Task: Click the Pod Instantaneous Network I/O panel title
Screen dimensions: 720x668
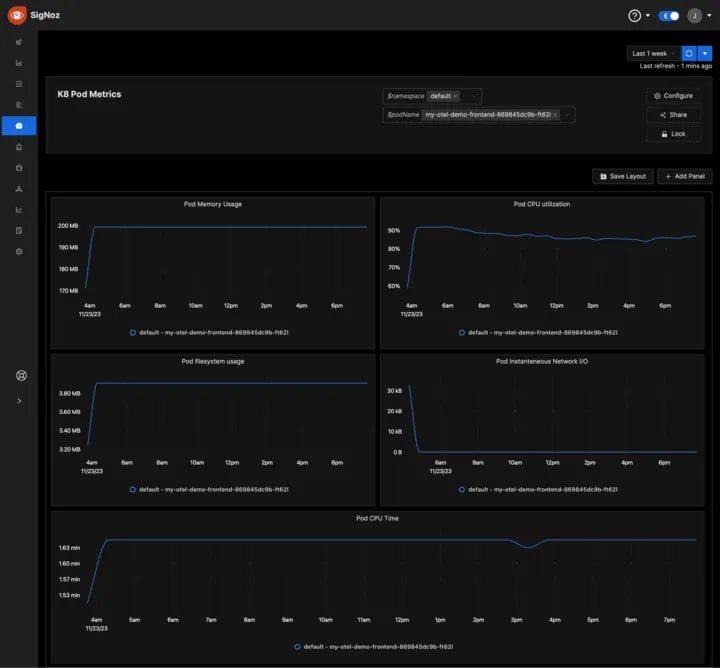Action: 542,361
